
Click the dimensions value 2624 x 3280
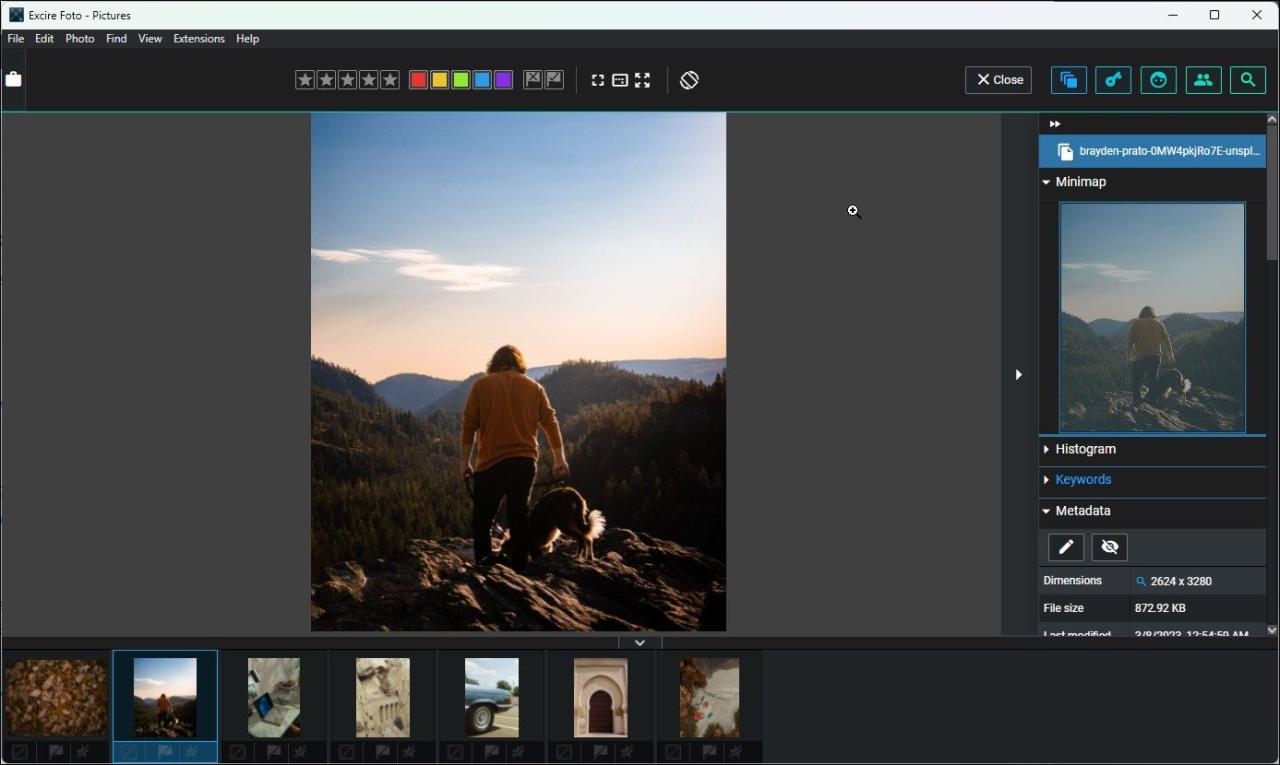(x=1181, y=581)
